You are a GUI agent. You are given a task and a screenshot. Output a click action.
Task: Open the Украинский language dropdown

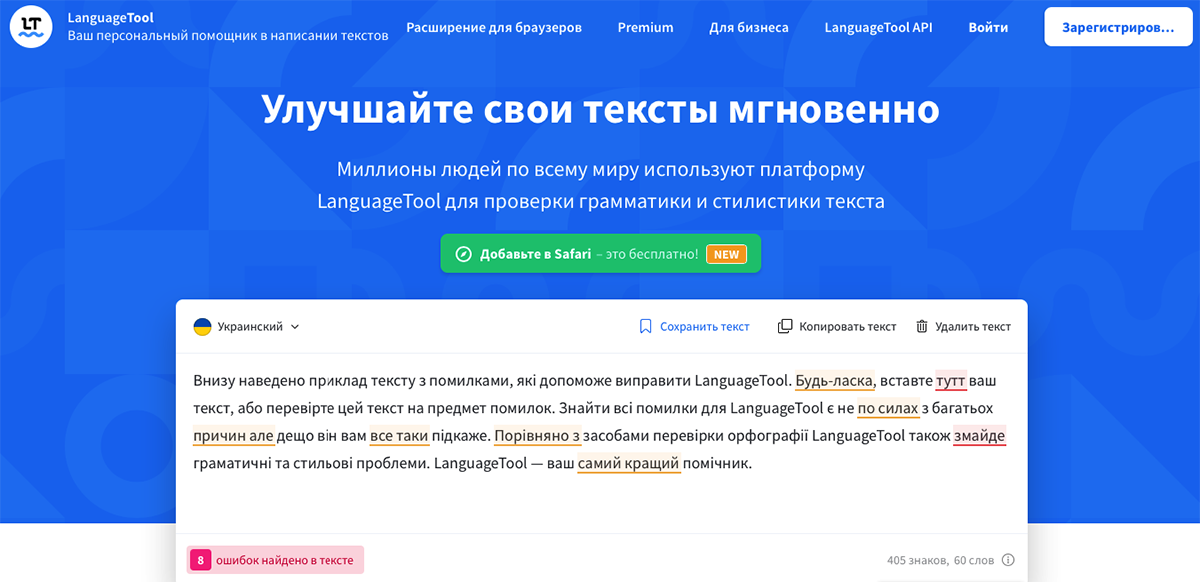(249, 325)
